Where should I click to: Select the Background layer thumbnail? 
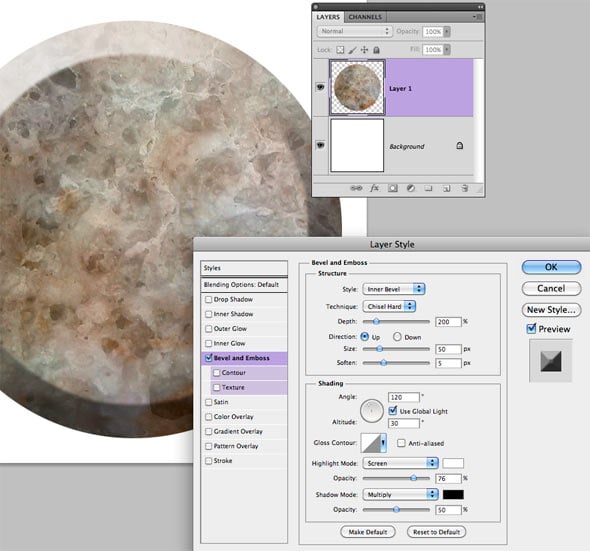click(x=357, y=145)
